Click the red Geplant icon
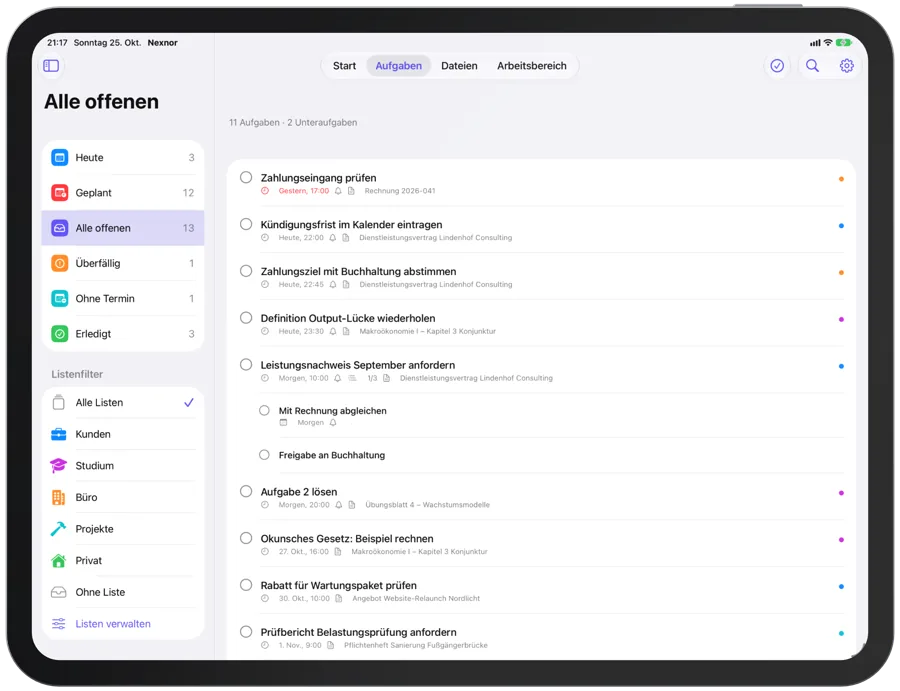The height and width of the screenshot is (691, 900). [60, 193]
